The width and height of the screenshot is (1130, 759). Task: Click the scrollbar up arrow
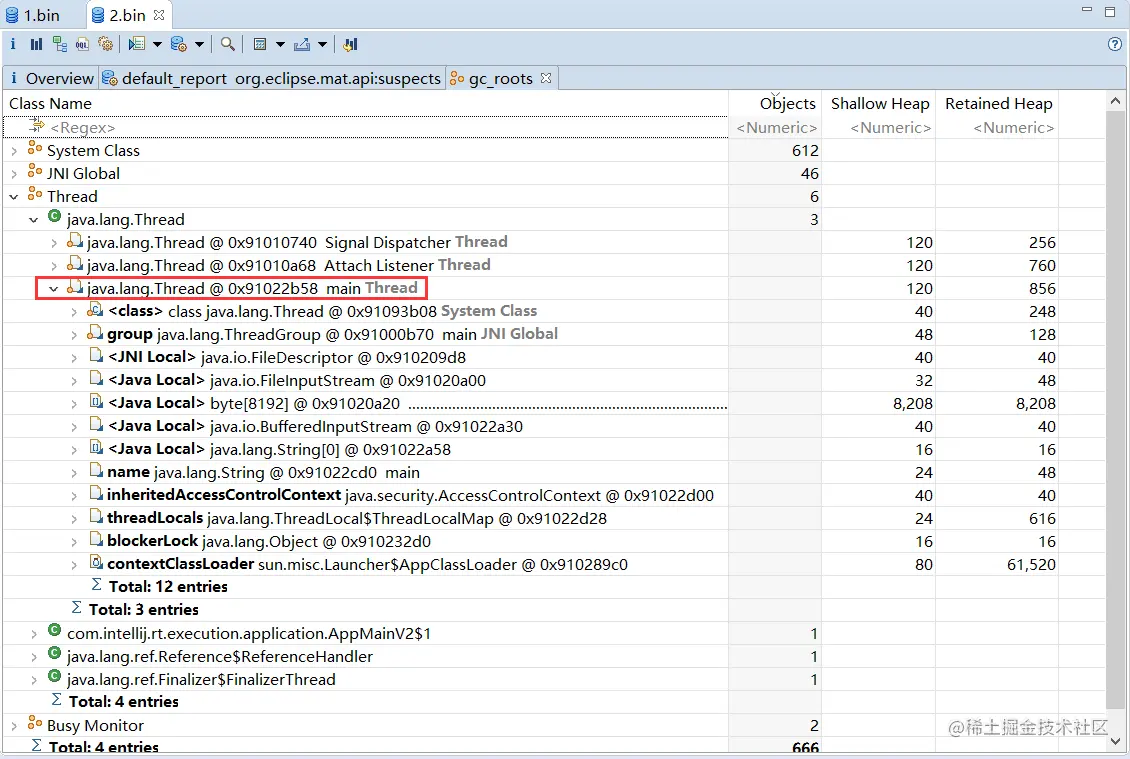pyautogui.click(x=1116, y=102)
